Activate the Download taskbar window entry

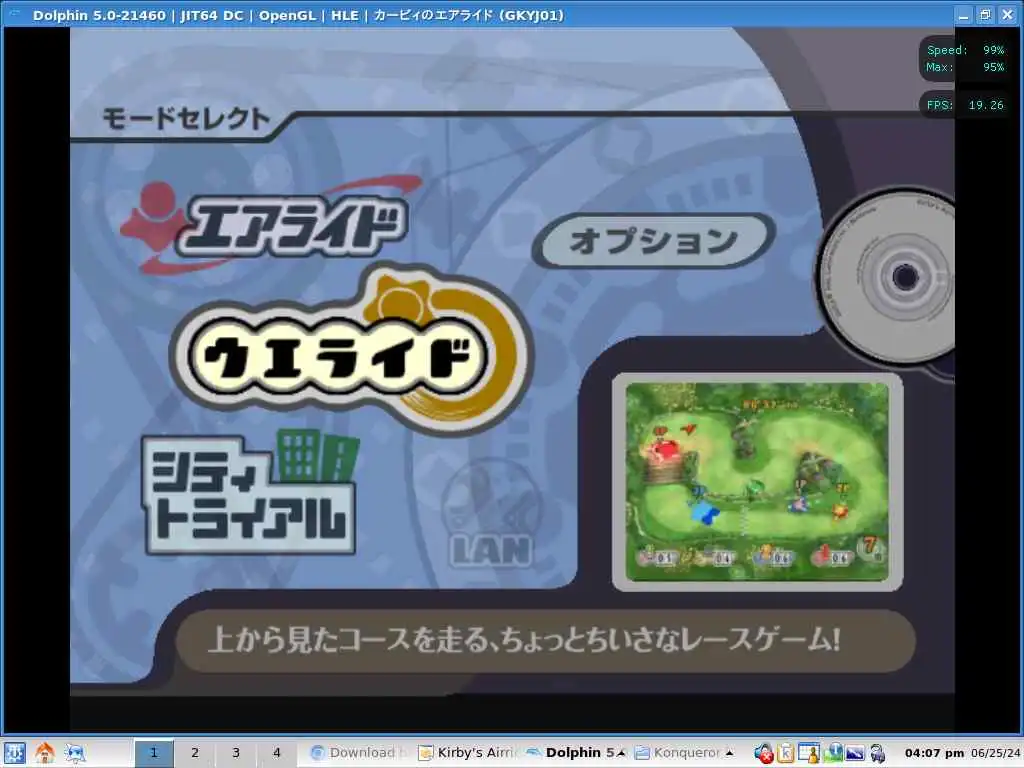359,753
